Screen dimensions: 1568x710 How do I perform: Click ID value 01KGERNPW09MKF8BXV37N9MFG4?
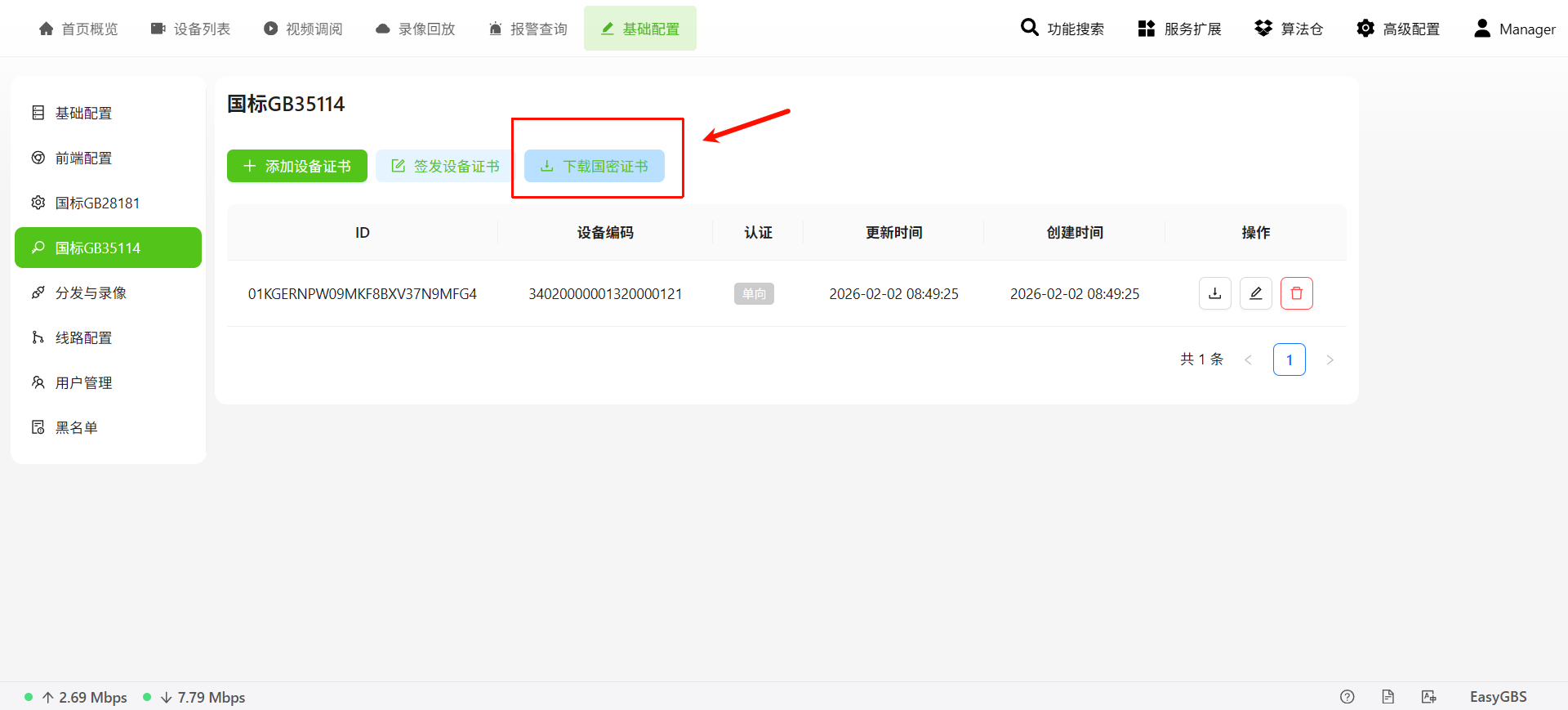[363, 294]
